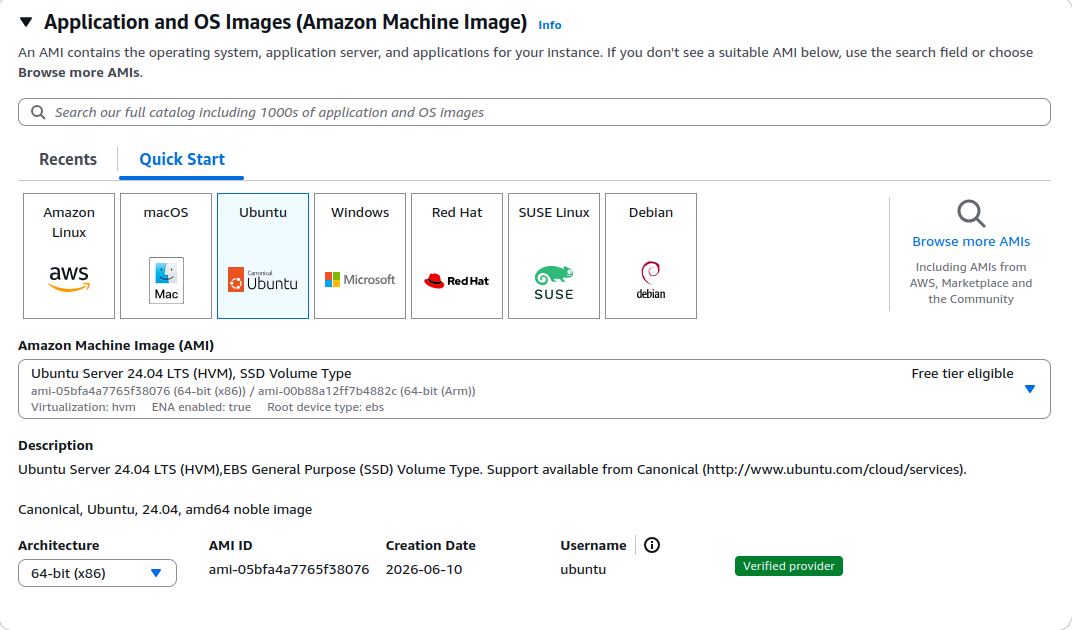Select the macOS AMI tile

(166, 256)
